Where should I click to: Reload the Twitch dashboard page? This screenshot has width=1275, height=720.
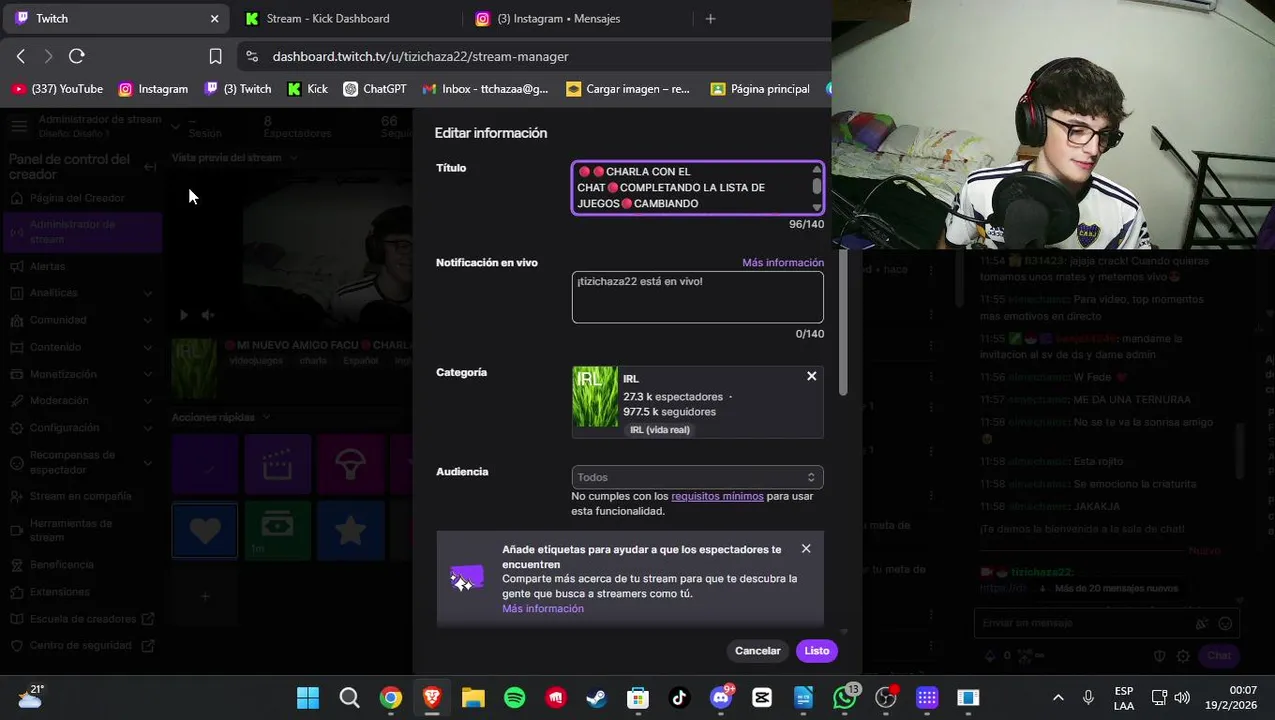pyautogui.click(x=77, y=57)
